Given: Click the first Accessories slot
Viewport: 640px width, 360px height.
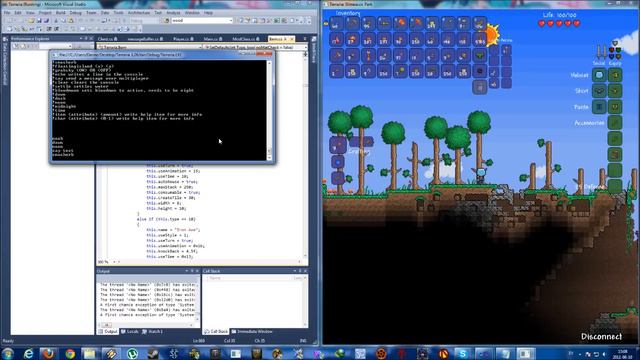Looking at the screenshot, I should [x=615, y=123].
